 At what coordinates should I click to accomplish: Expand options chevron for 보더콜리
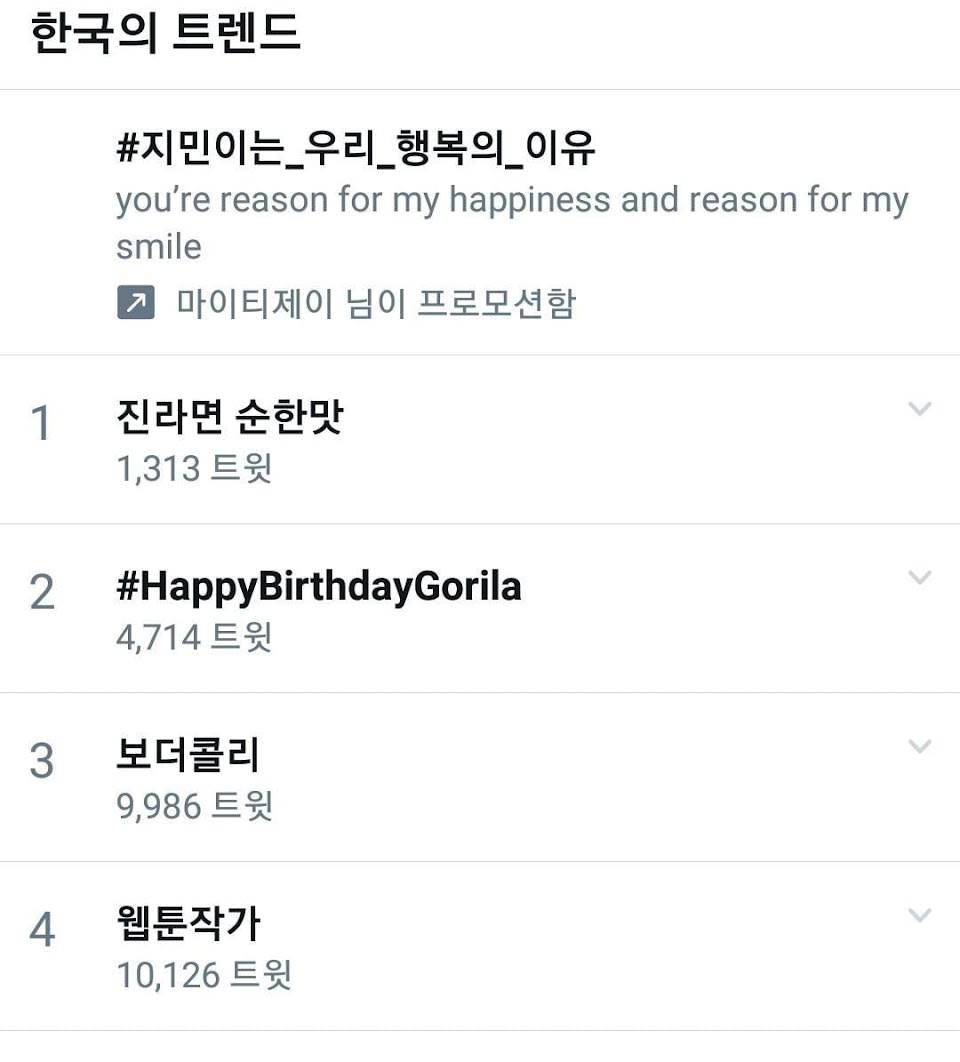point(919,747)
